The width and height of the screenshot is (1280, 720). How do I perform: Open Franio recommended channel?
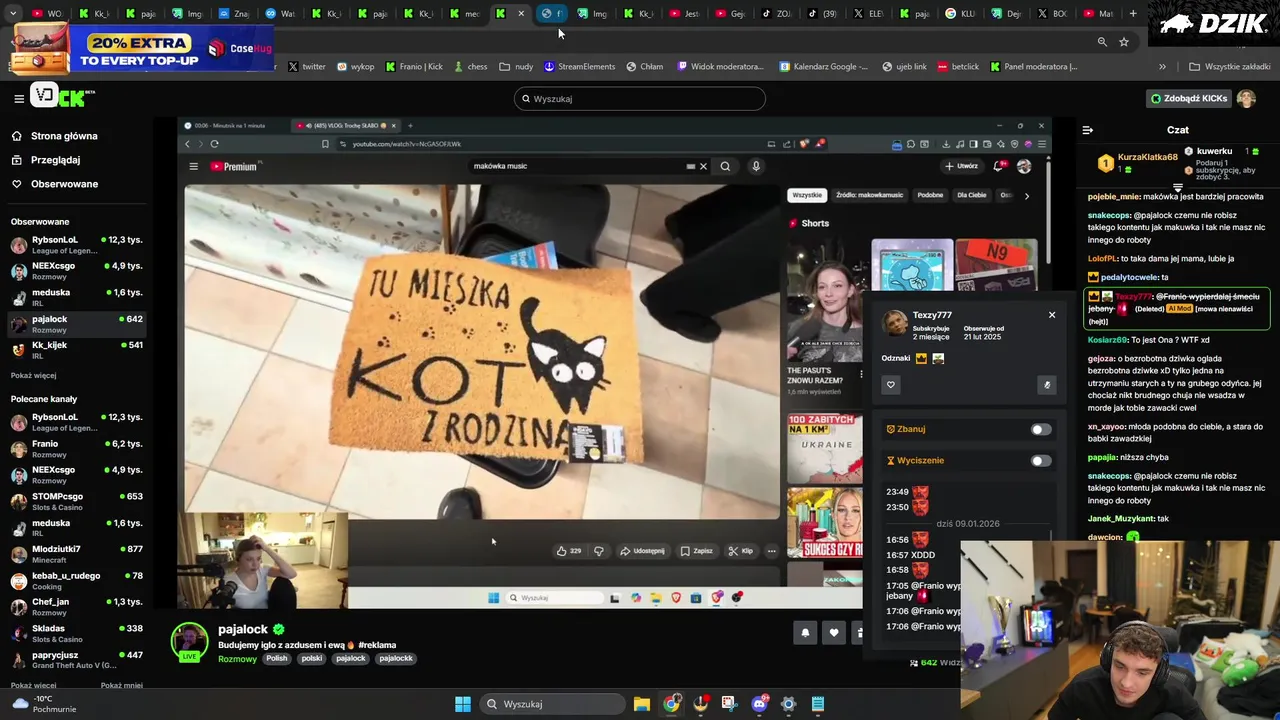[77, 448]
